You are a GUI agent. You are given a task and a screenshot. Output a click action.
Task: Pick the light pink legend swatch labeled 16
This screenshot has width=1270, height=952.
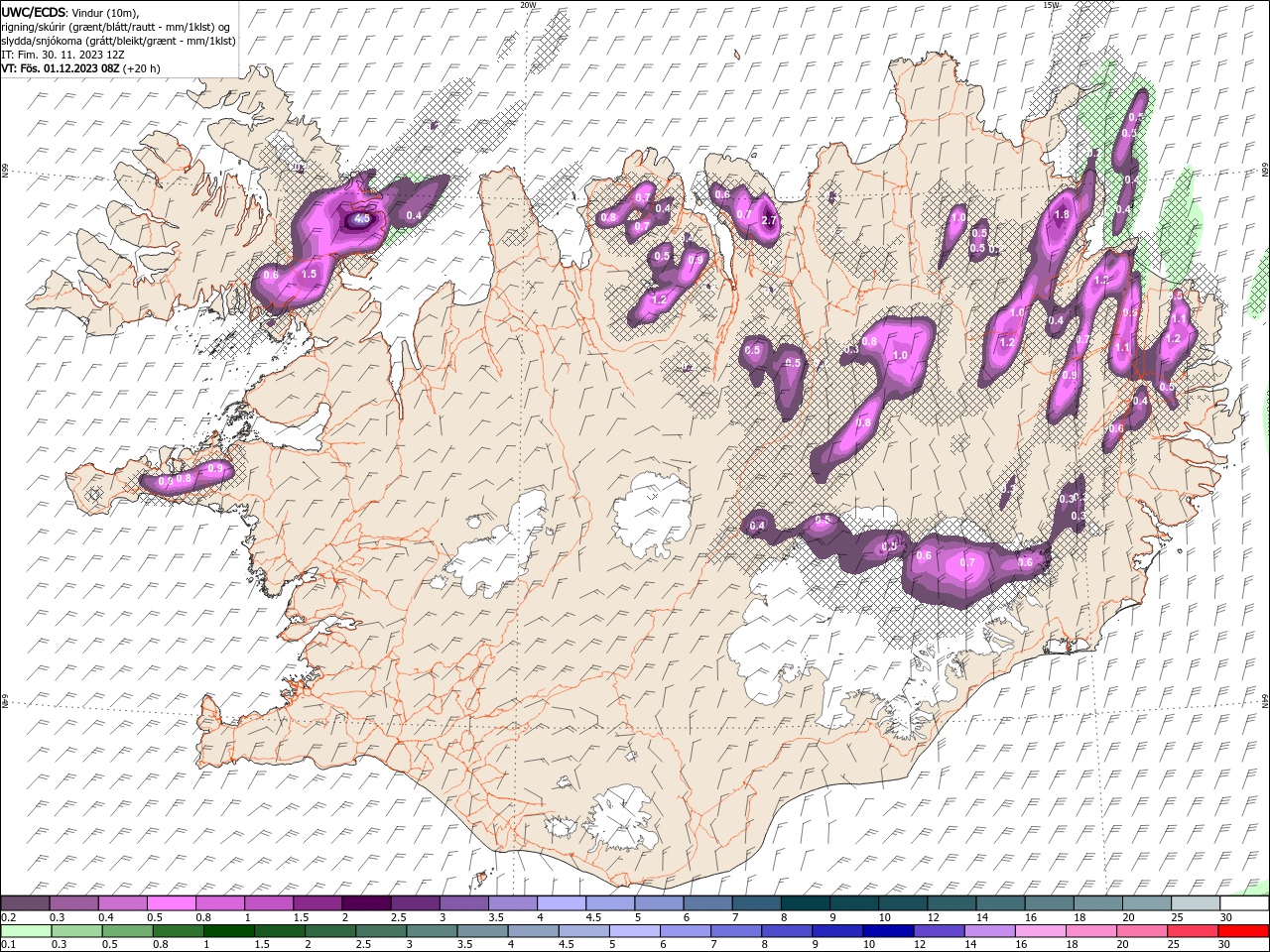[1039, 931]
